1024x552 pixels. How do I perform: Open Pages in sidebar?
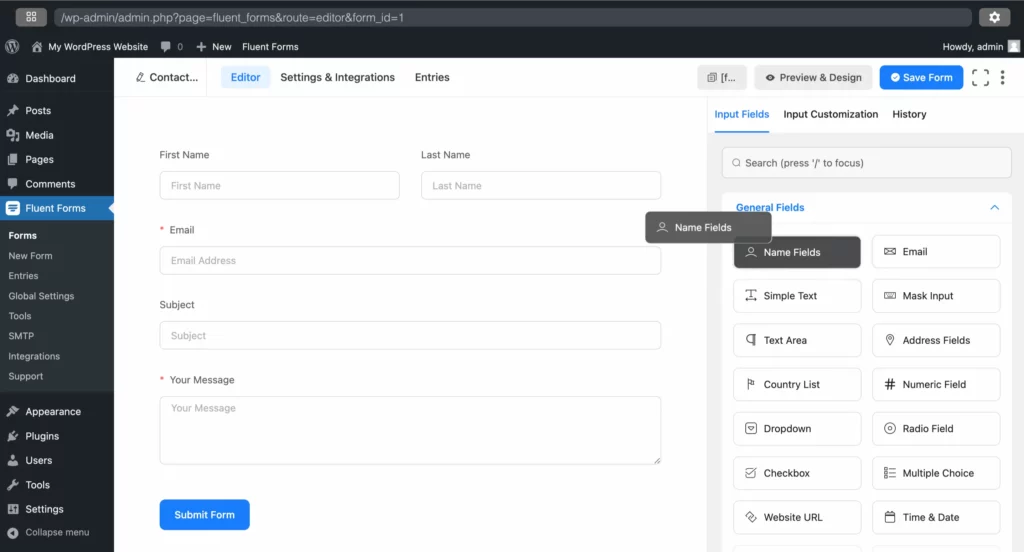pos(57,159)
